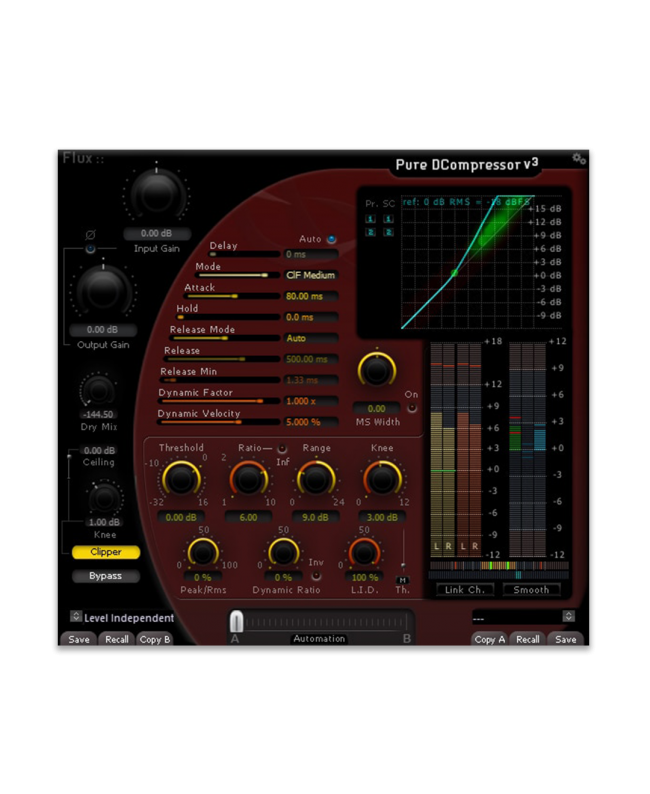650x794 pixels.
Task: Click the Attack slider
Action: coord(231,296)
